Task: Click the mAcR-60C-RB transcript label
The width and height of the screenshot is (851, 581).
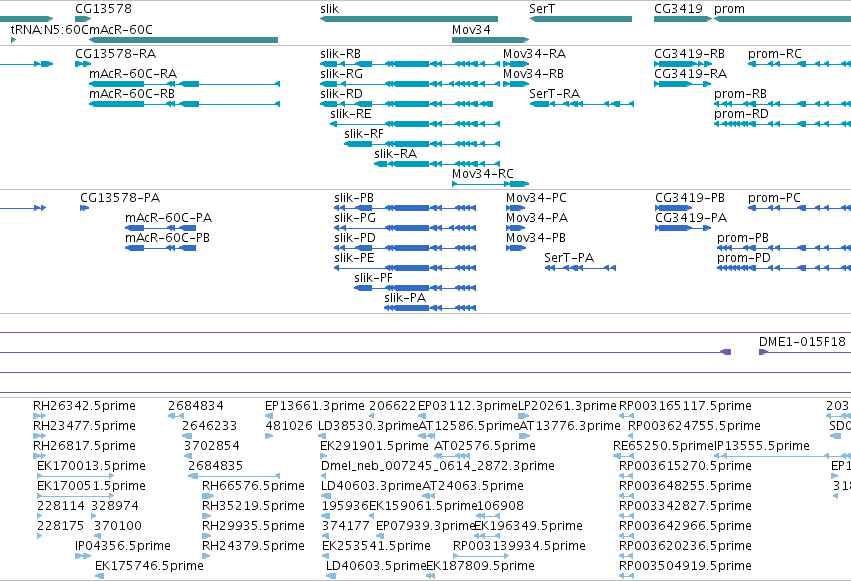Action: point(132,94)
